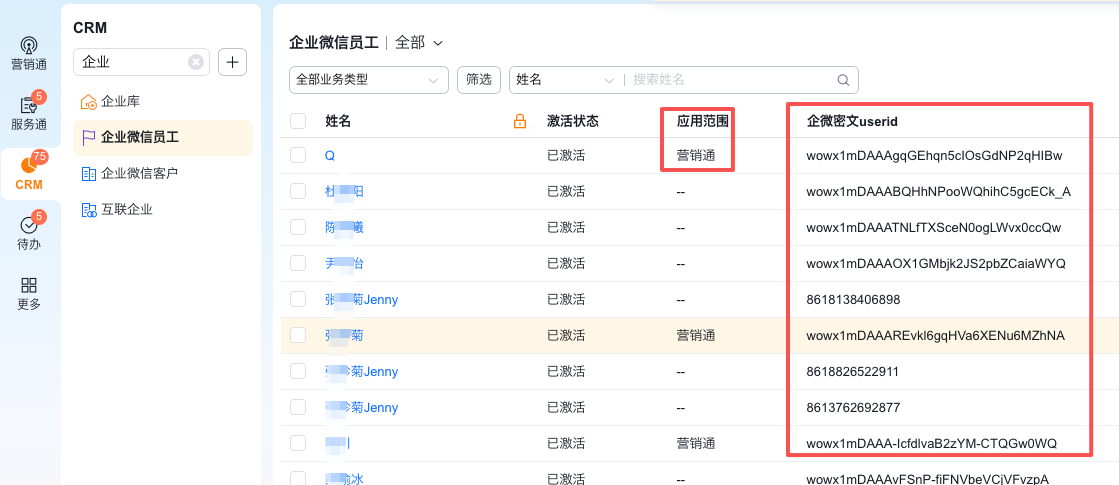Open 企业微信客户 menu item
The width and height of the screenshot is (1119, 485).
click(x=139, y=173)
